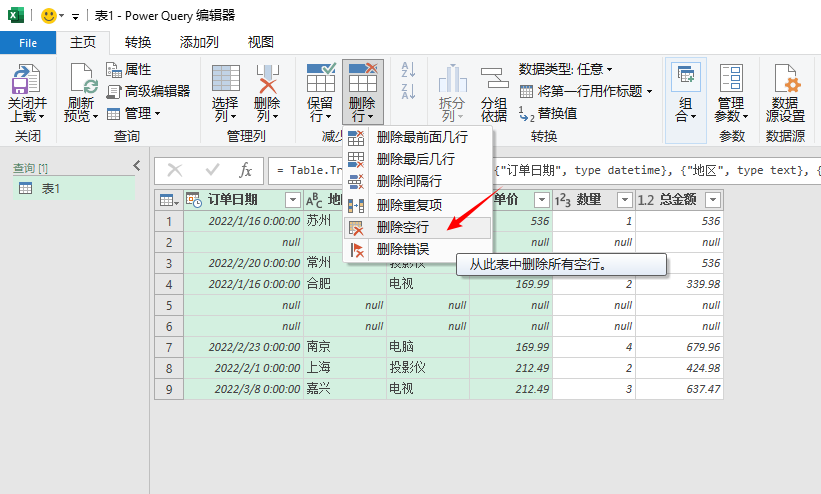Click the fx formula icon
This screenshot has width=821, height=494.
click(245, 170)
